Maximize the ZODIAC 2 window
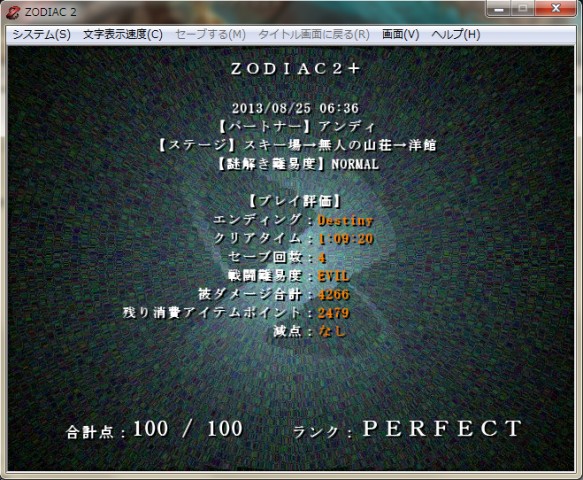 pyautogui.click(x=522, y=9)
